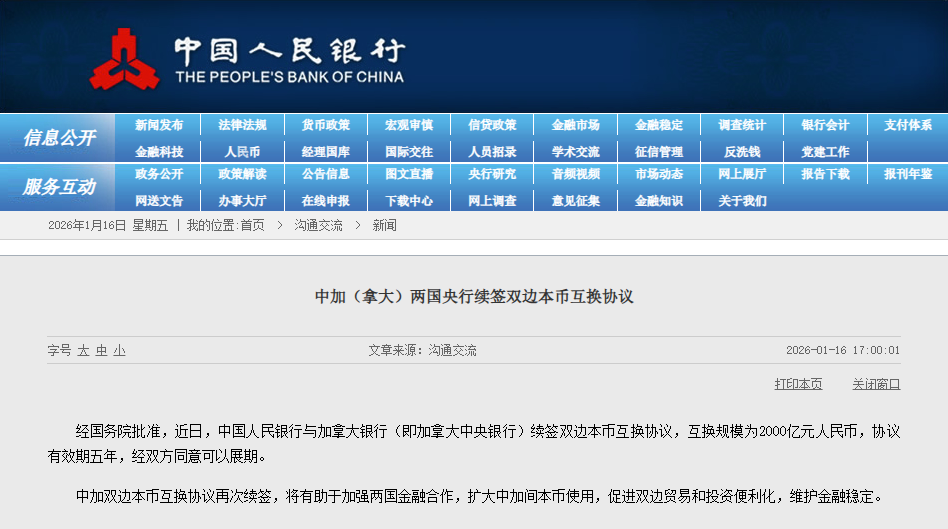This screenshot has height=529, width=948.
Task: Open the 下载中心 page
Action: [x=409, y=200]
